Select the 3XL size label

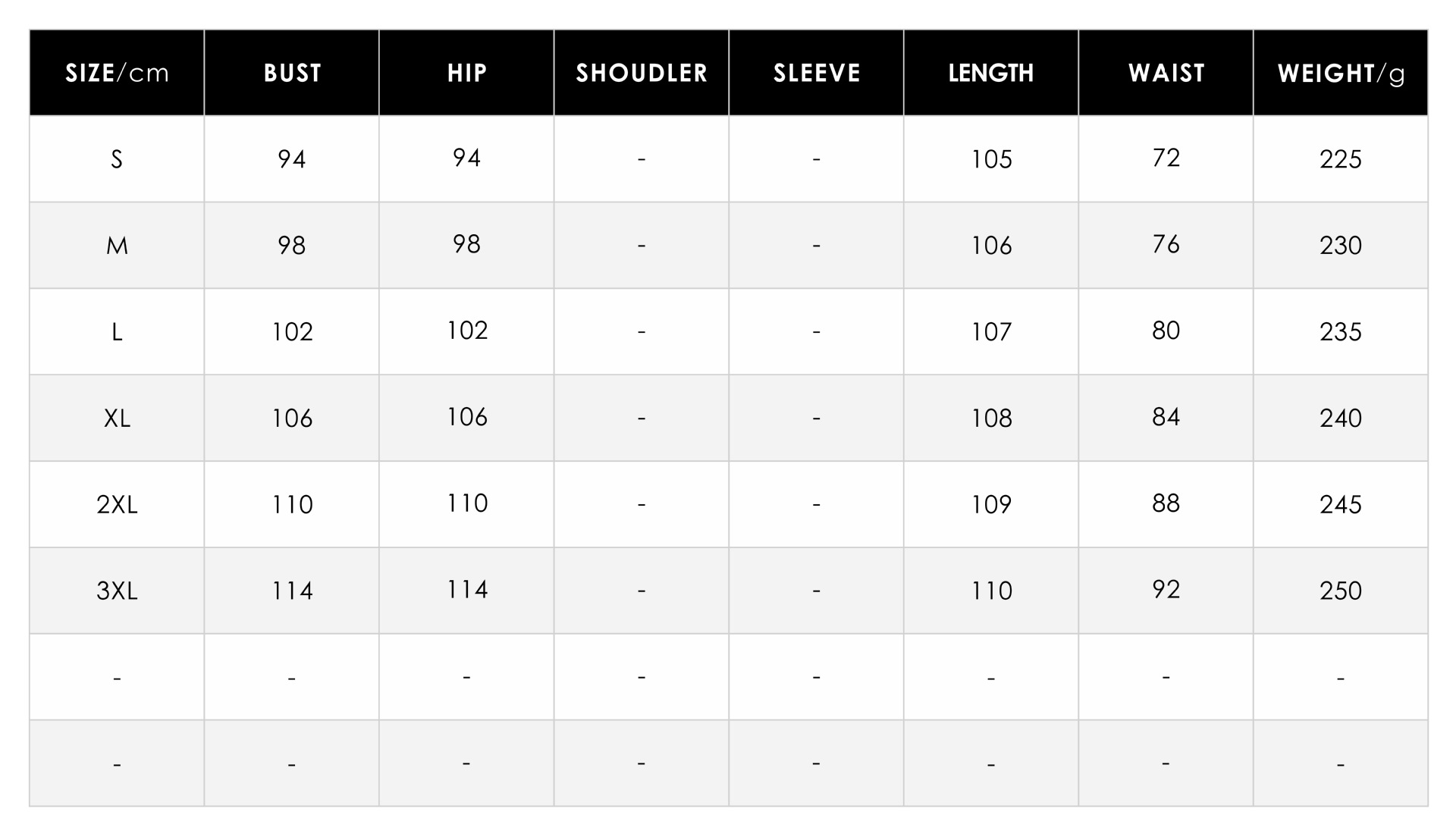pos(117,591)
